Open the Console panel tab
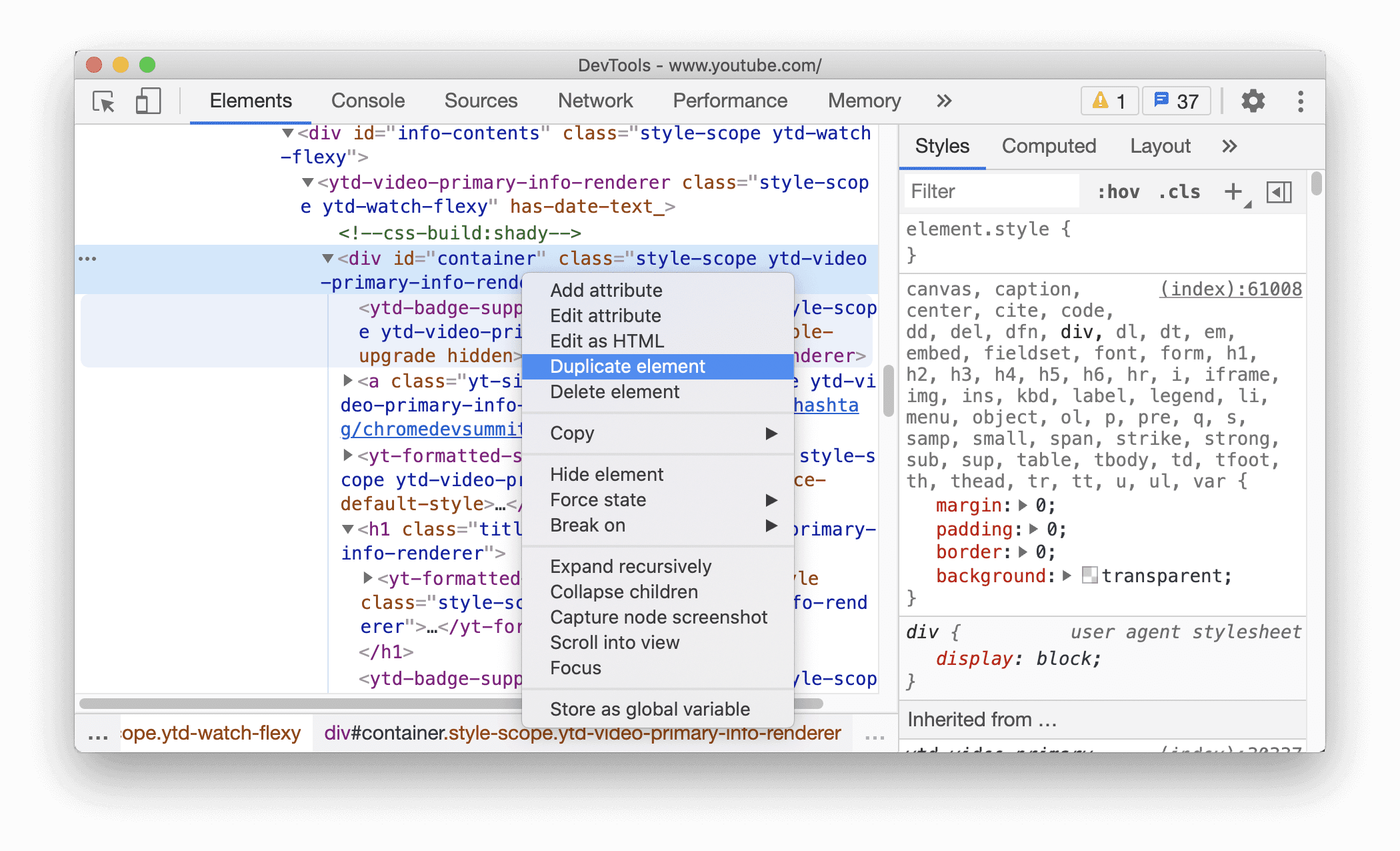Screen dimensions: 1400x851 pyautogui.click(x=365, y=99)
